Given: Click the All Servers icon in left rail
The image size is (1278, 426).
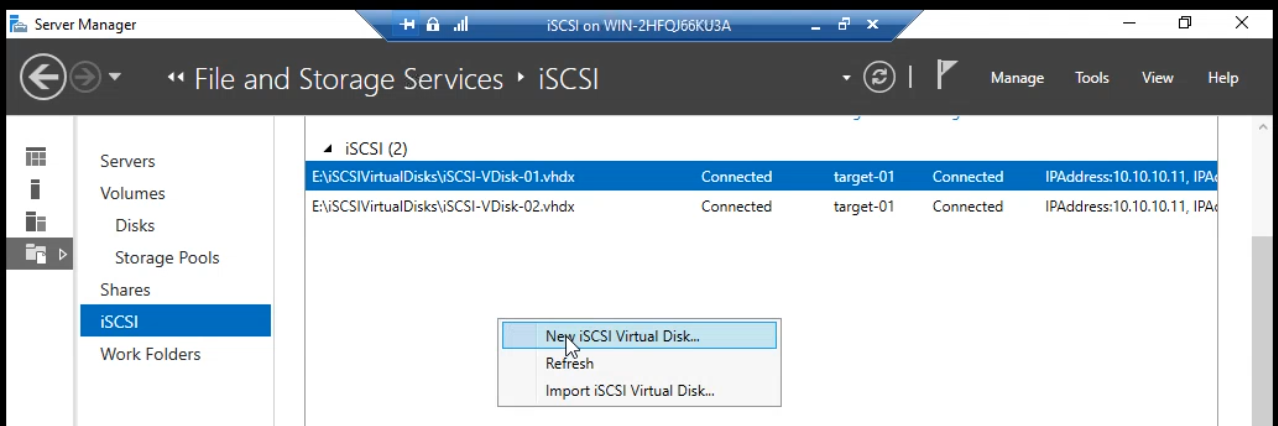Looking at the screenshot, I should tap(36, 221).
